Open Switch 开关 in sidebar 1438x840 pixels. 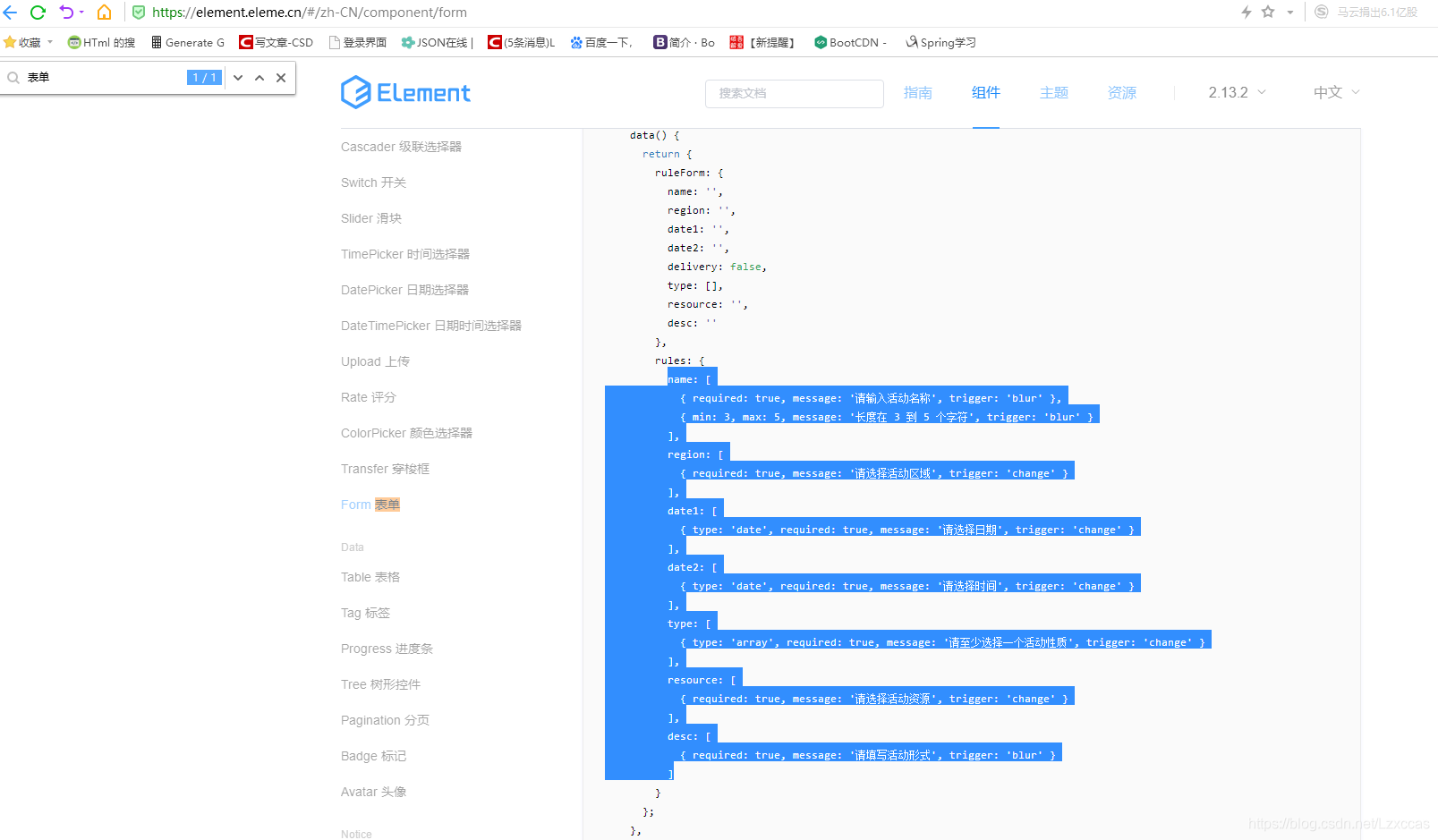pyautogui.click(x=373, y=182)
